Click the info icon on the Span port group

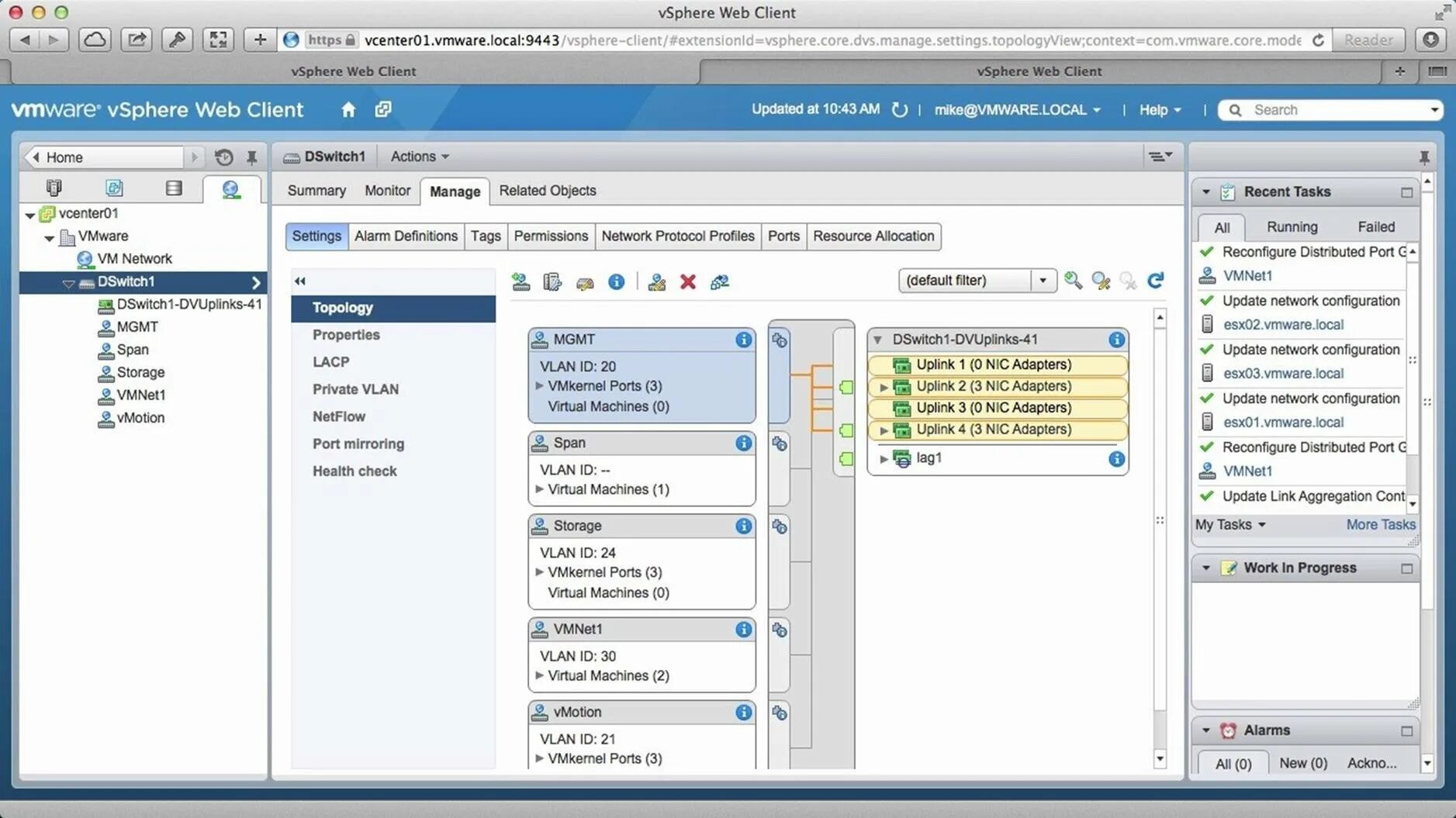(x=743, y=443)
